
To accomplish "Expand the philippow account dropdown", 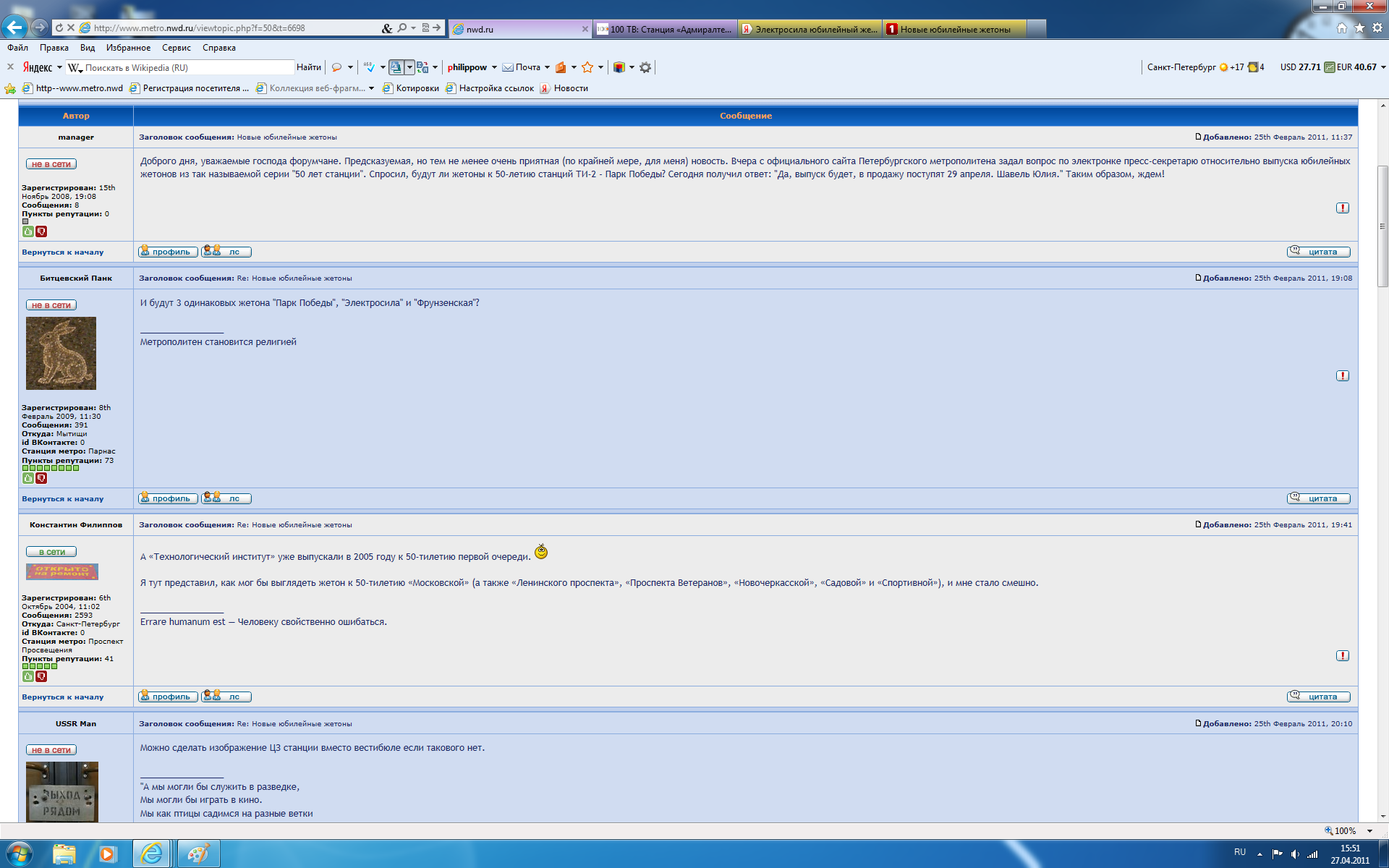I will 494,67.
